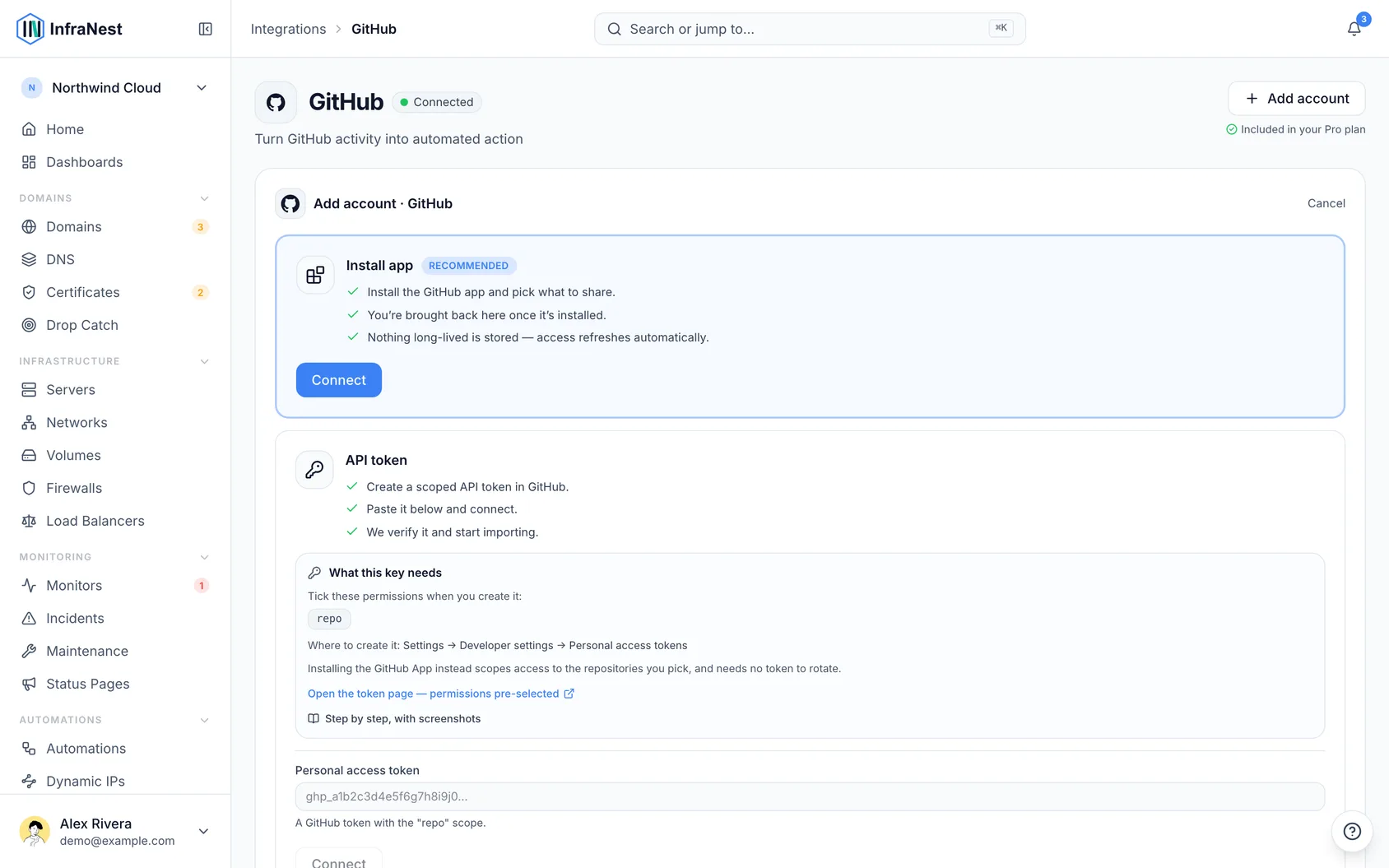Click the search magnifier icon

point(614,29)
